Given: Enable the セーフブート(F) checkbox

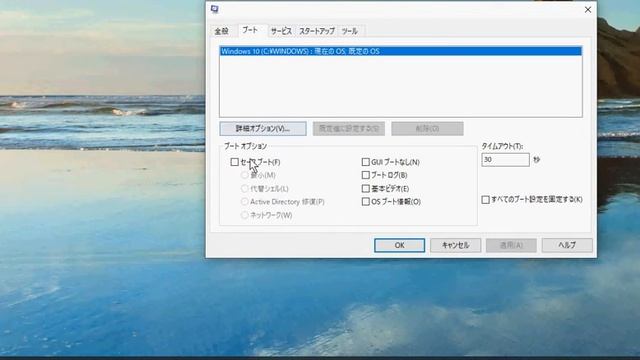Looking at the screenshot, I should [x=235, y=162].
